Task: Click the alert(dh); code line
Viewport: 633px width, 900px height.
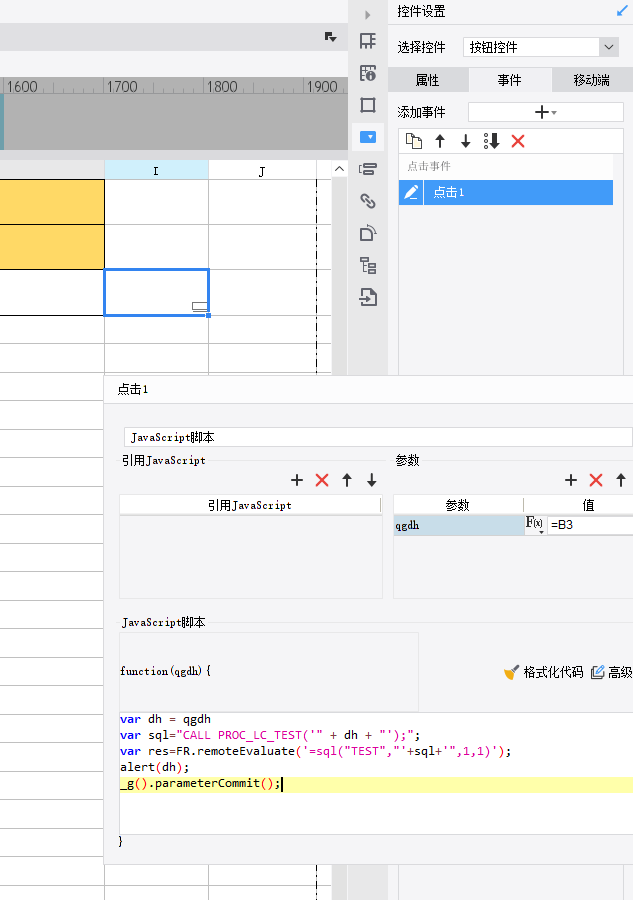Action: click(x=154, y=767)
